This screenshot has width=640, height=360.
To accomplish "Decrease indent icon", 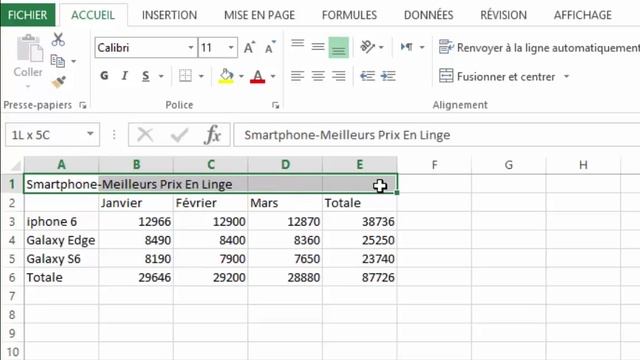I will pos(367,76).
